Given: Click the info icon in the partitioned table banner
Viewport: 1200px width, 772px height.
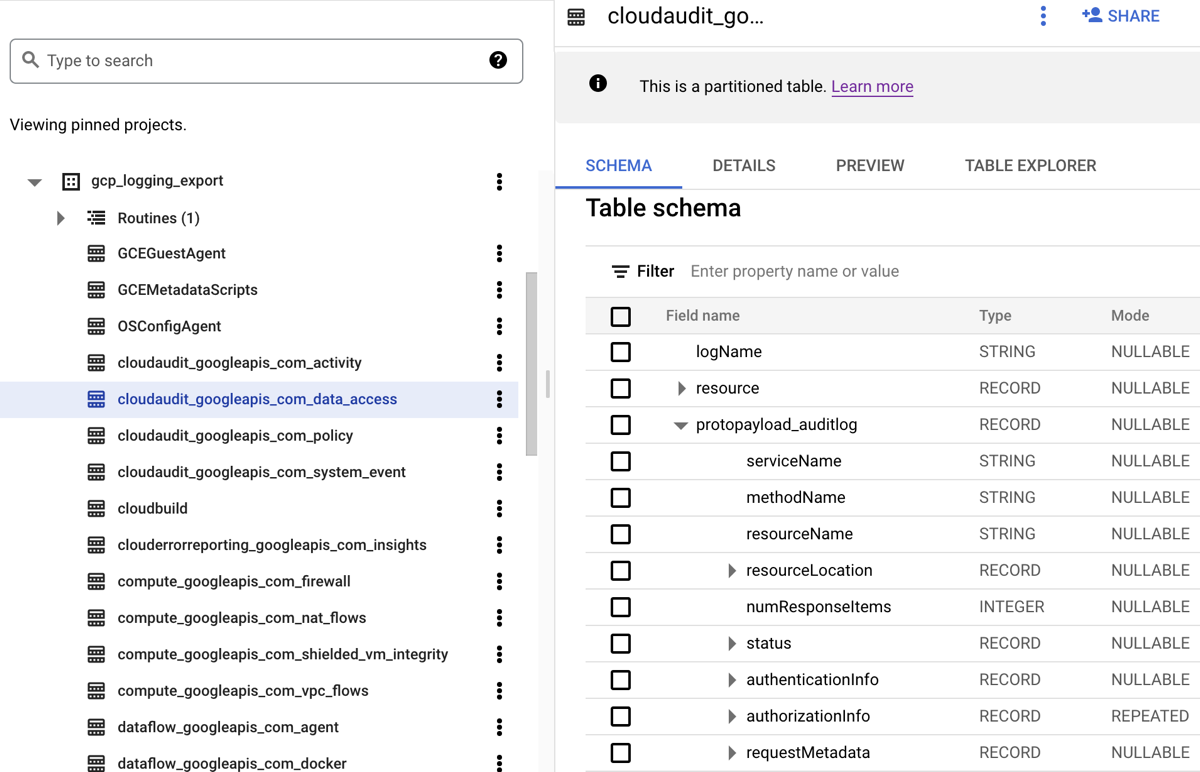Looking at the screenshot, I should click(x=597, y=84).
